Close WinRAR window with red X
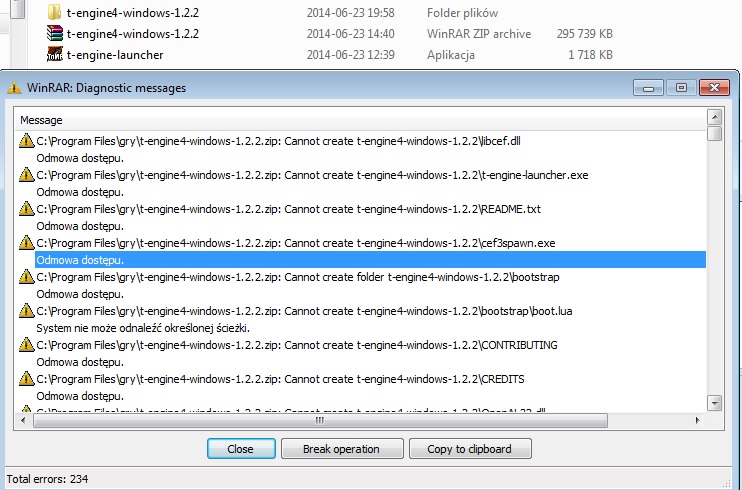742x490 pixels. 714,88
